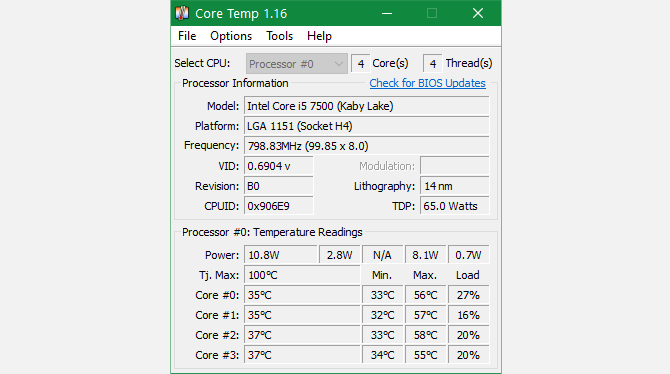Open the Tools menu
Viewport: 670px width, 374px height.
click(x=279, y=36)
